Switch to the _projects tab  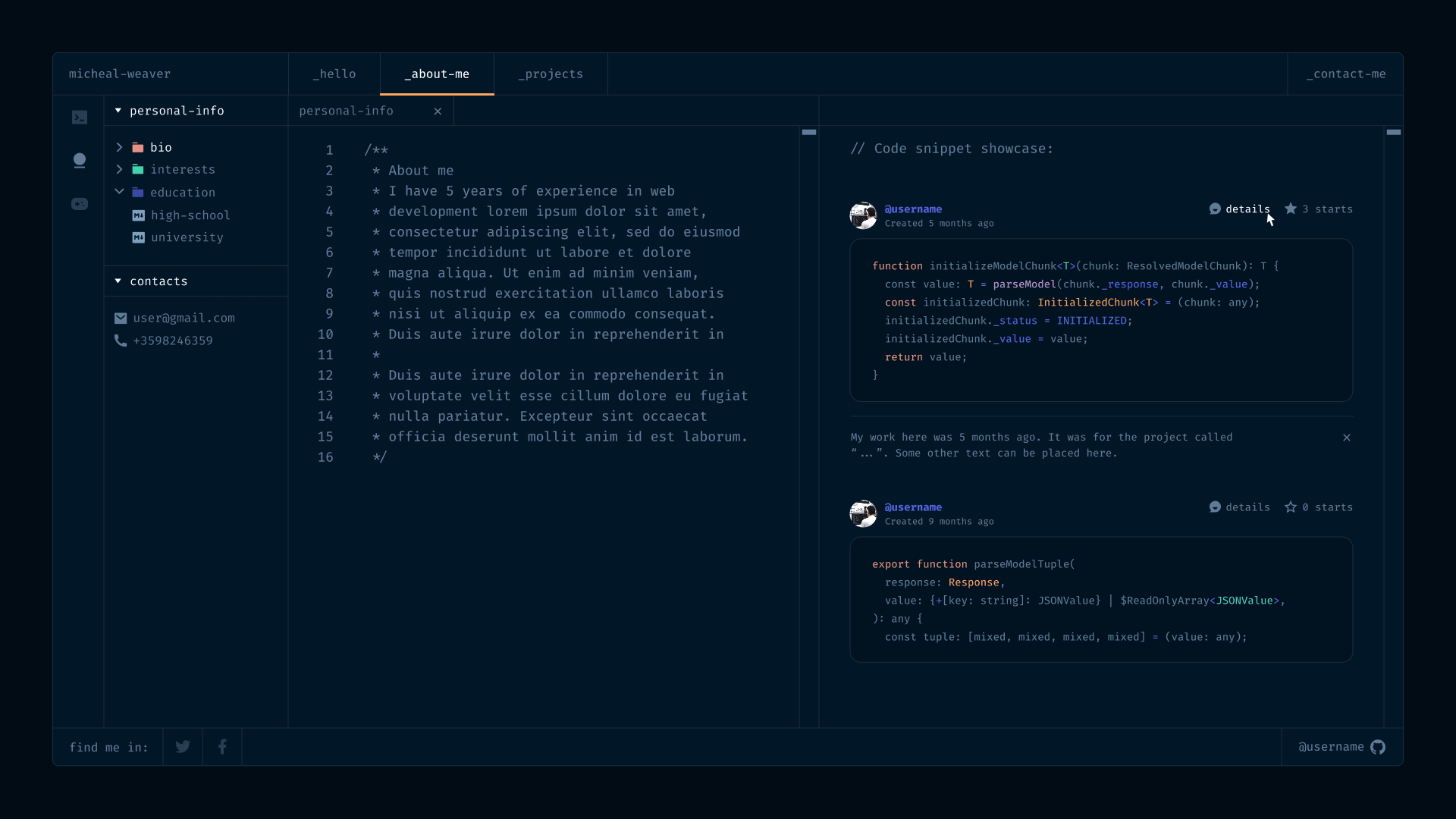pos(551,74)
